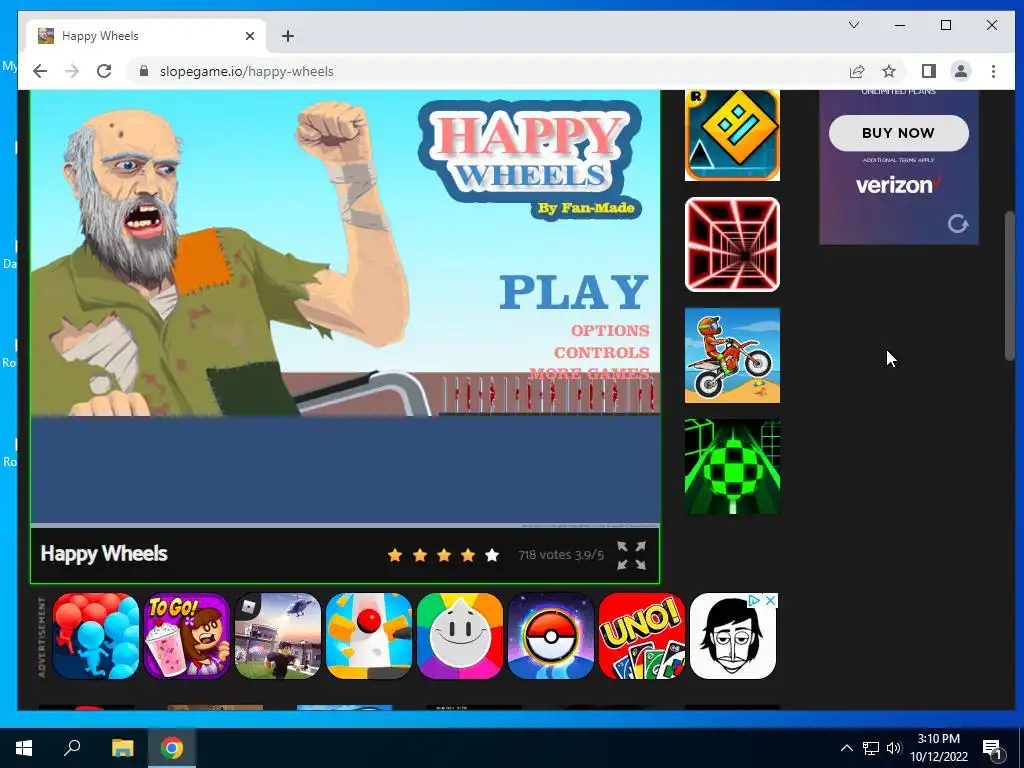Reload the Happy Wheels page
This screenshot has width=1024, height=768.
click(x=104, y=71)
